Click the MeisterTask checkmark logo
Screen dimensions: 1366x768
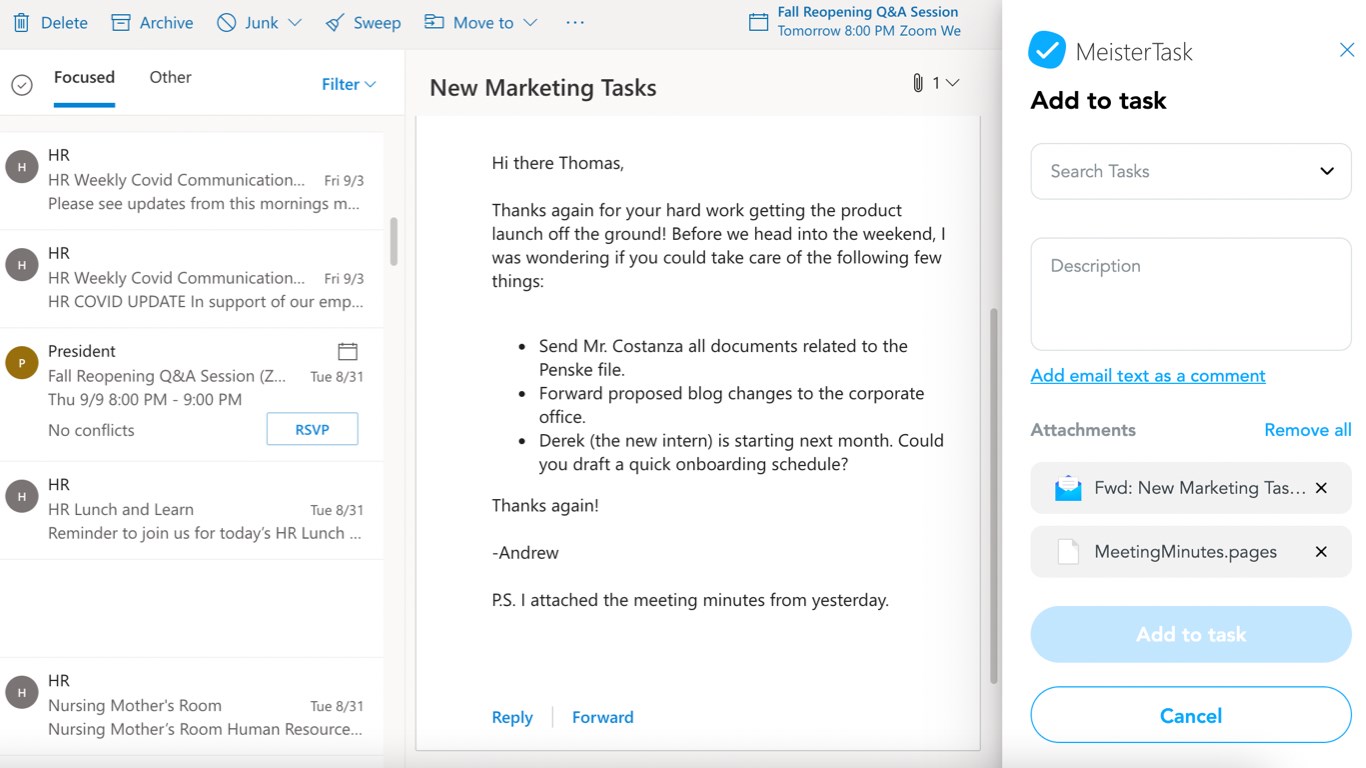point(1047,51)
